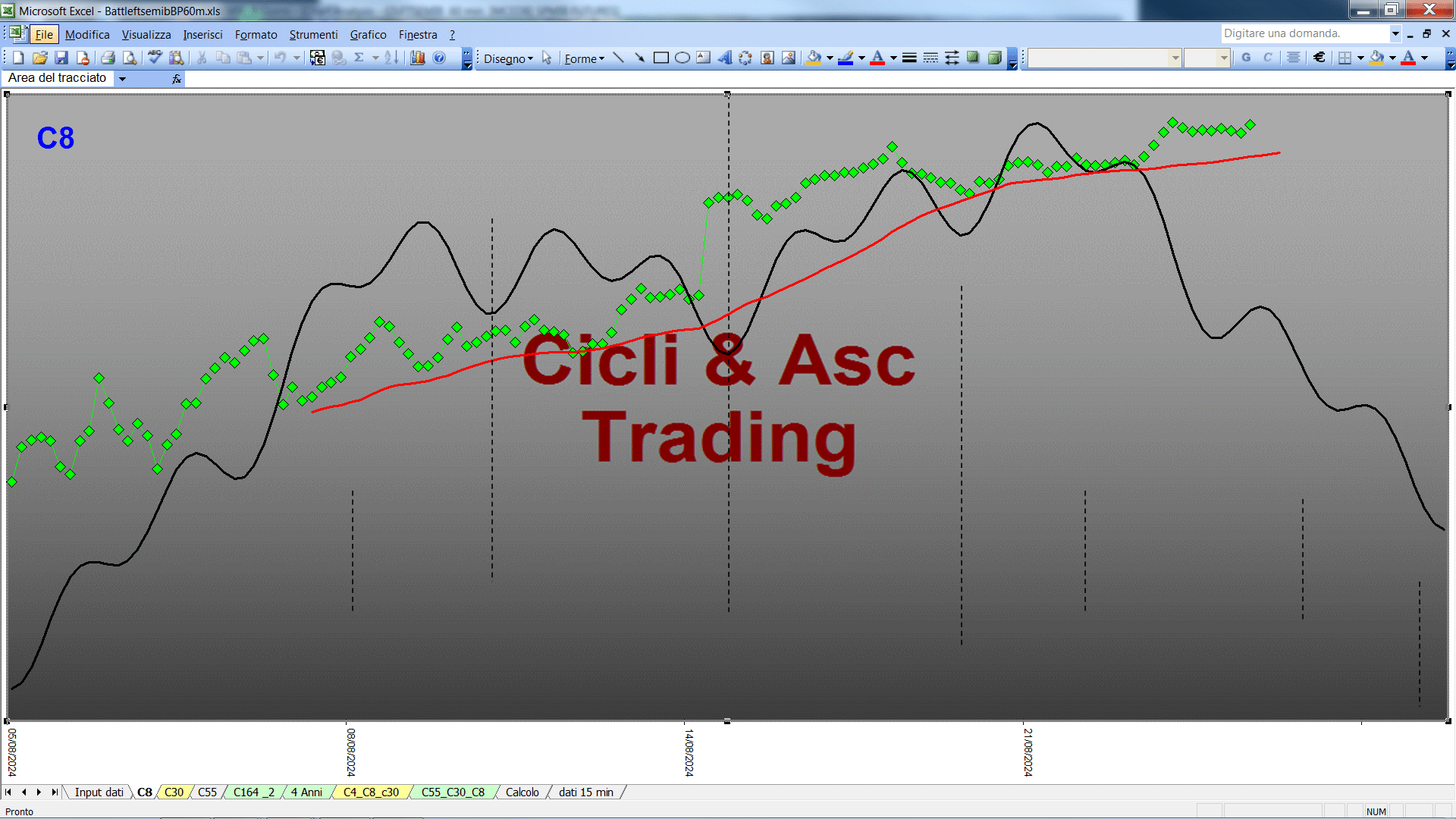This screenshot has height=819, width=1456.
Task: Click the next sheet navigation arrow
Action: click(39, 792)
